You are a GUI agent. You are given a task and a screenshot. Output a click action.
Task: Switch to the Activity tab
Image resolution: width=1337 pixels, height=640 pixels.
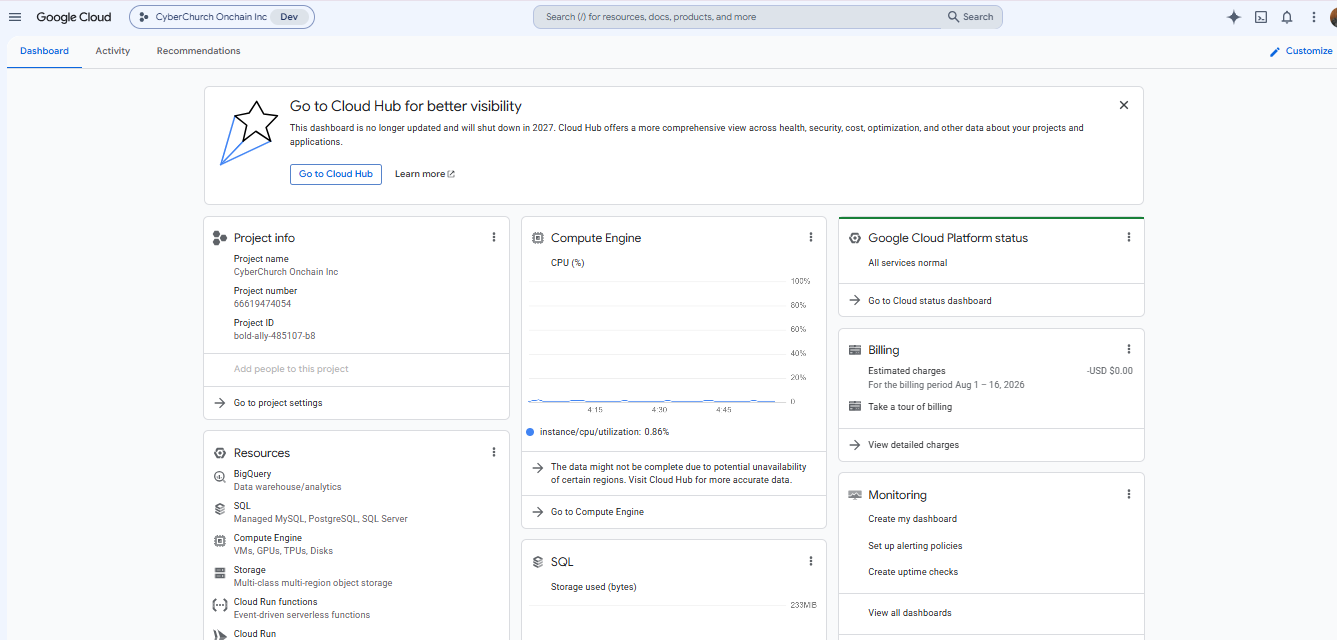pyautogui.click(x=113, y=51)
